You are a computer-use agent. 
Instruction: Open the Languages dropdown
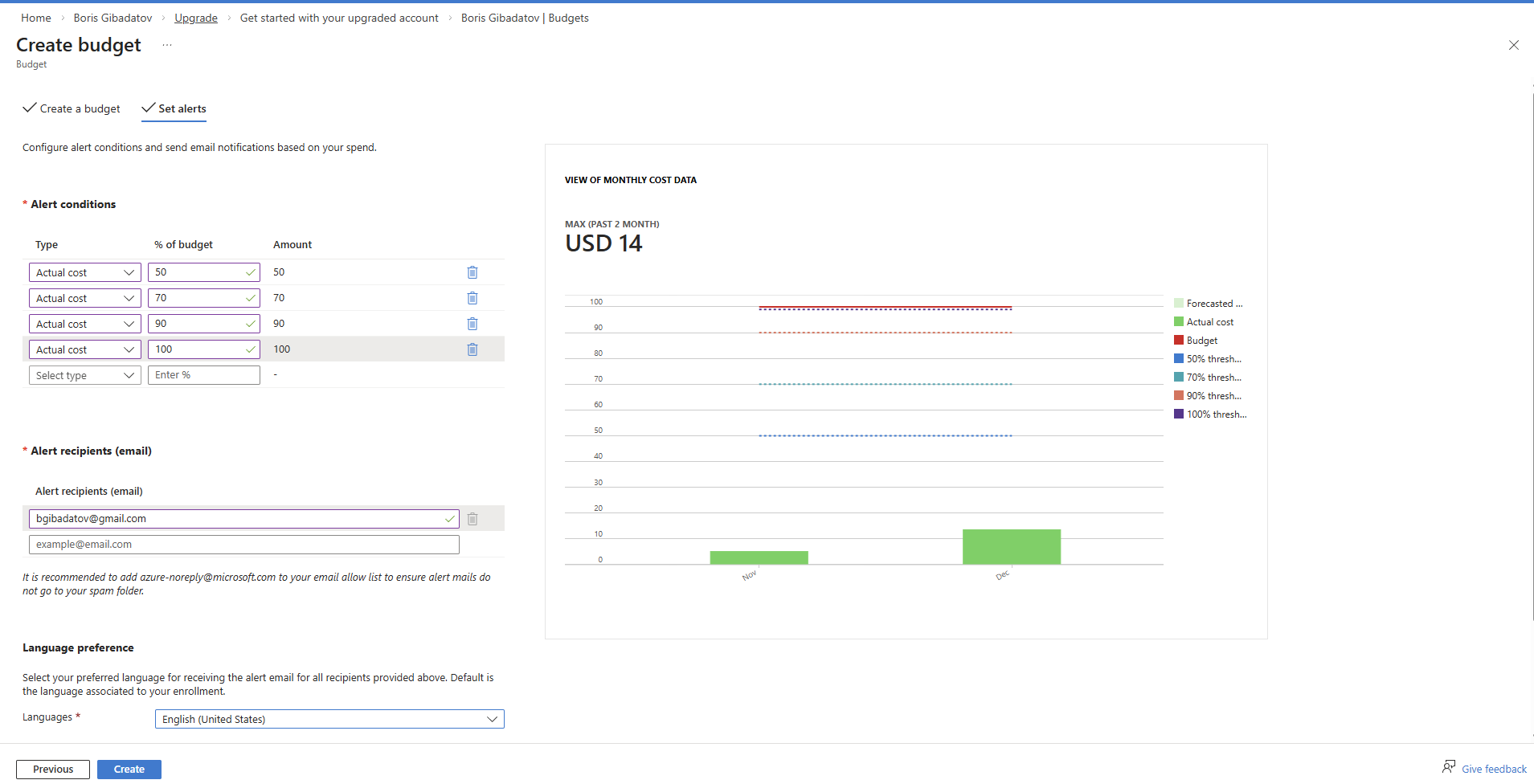point(329,719)
